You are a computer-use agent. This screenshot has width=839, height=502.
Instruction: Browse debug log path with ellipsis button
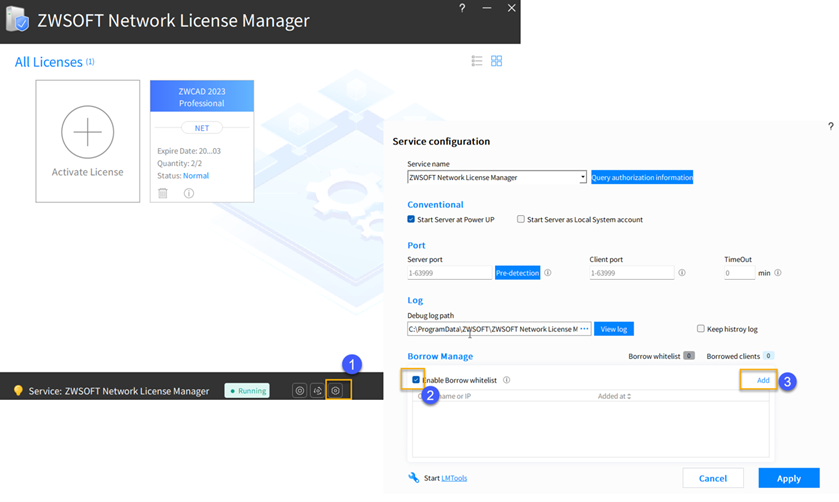pos(585,328)
